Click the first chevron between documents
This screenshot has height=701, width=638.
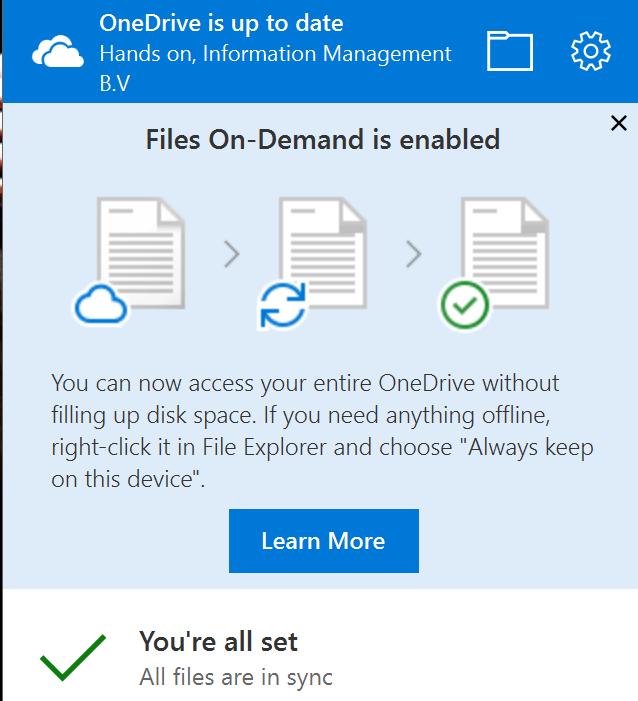tap(231, 255)
